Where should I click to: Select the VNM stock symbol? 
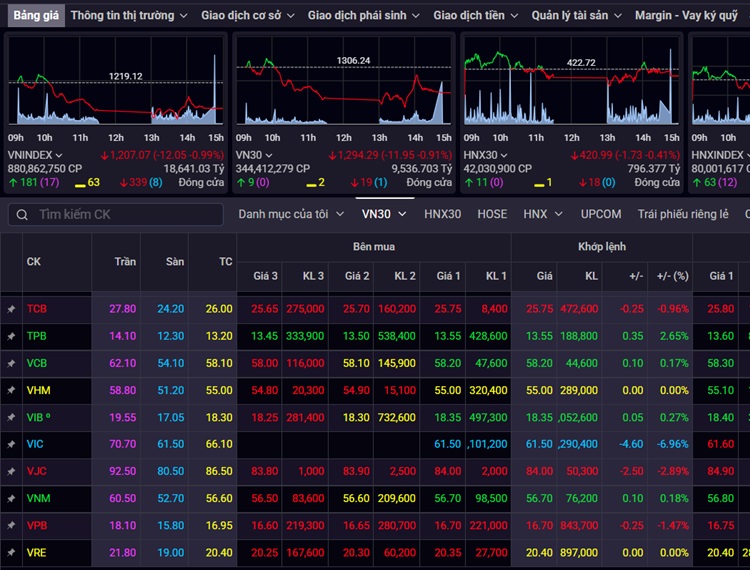(38, 499)
